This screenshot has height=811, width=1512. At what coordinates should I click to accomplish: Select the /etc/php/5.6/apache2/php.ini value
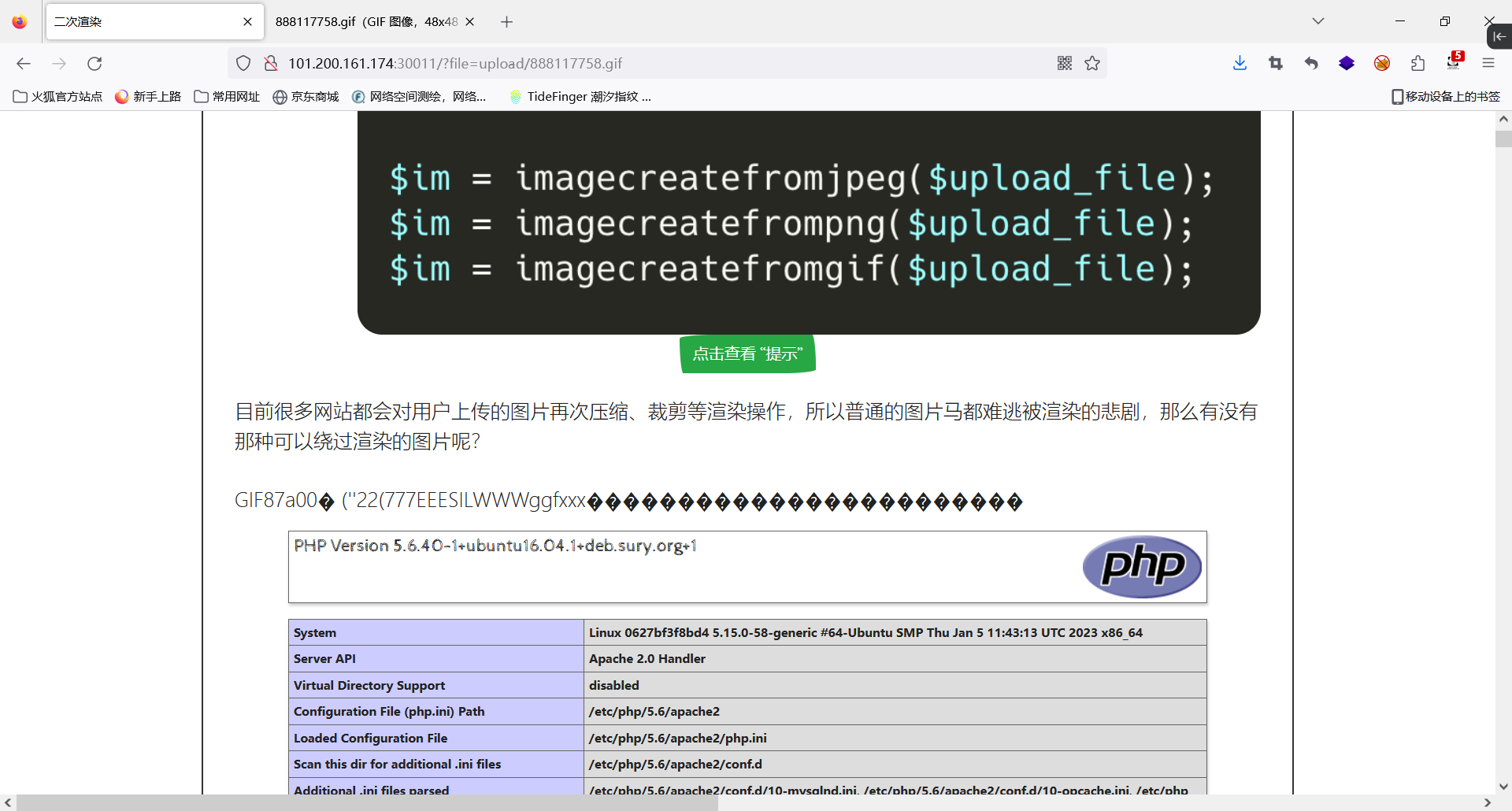tap(678, 739)
